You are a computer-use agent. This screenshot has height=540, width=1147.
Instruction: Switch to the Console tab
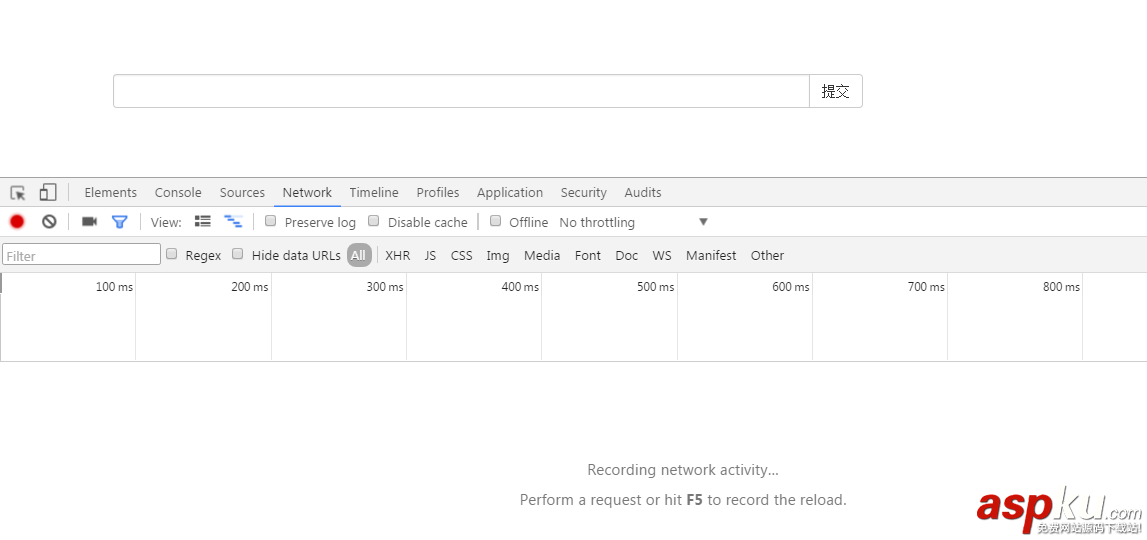pyautogui.click(x=178, y=193)
